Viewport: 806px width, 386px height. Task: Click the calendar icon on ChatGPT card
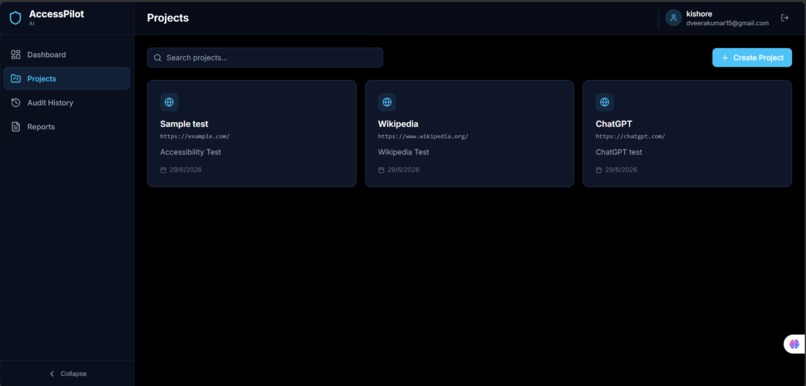click(x=599, y=170)
